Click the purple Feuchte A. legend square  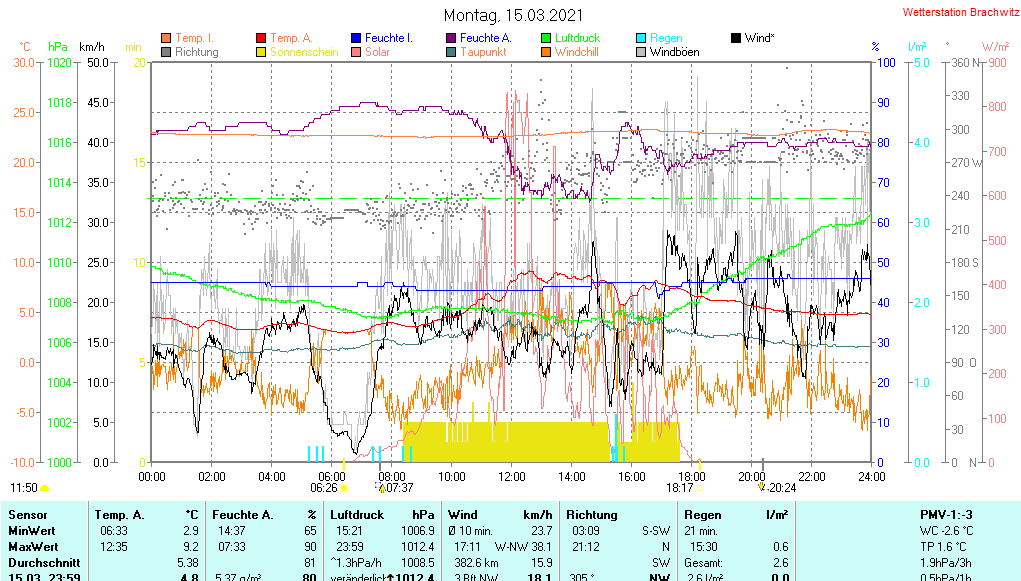pos(451,38)
